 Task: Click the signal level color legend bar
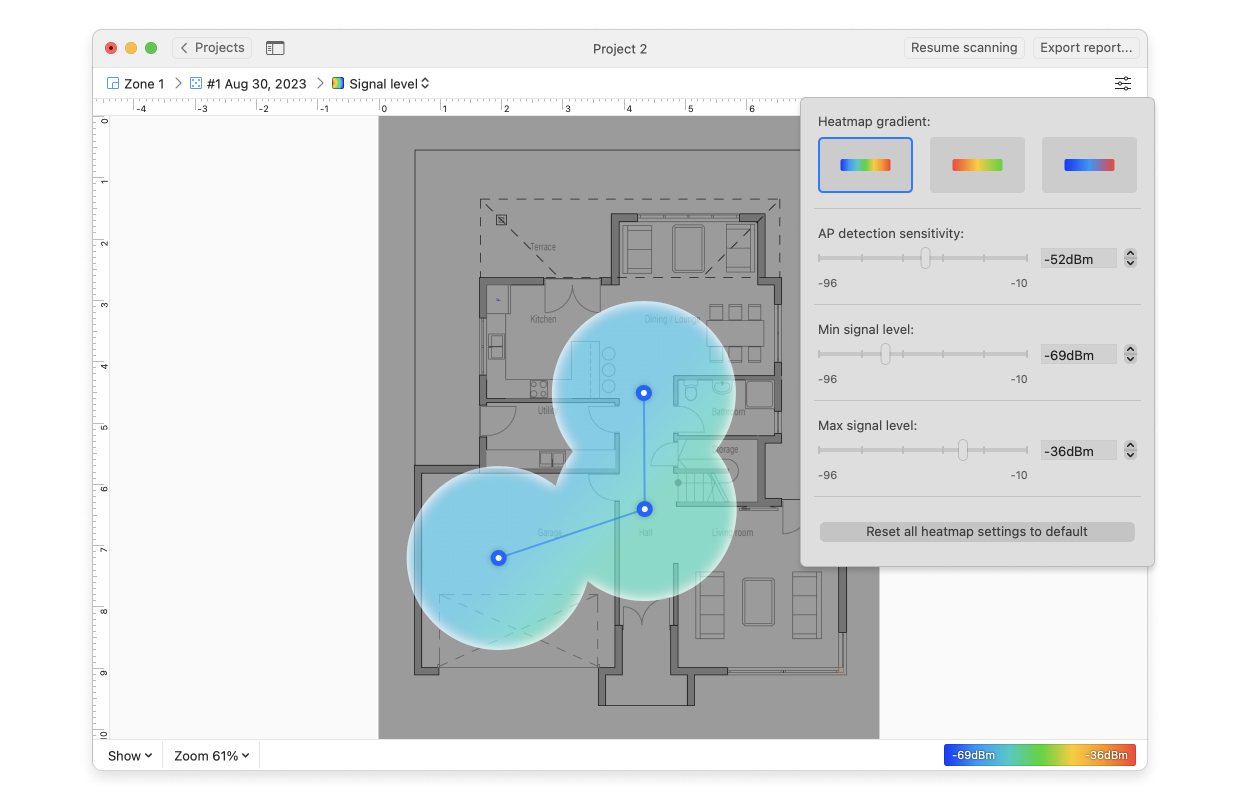(1040, 755)
